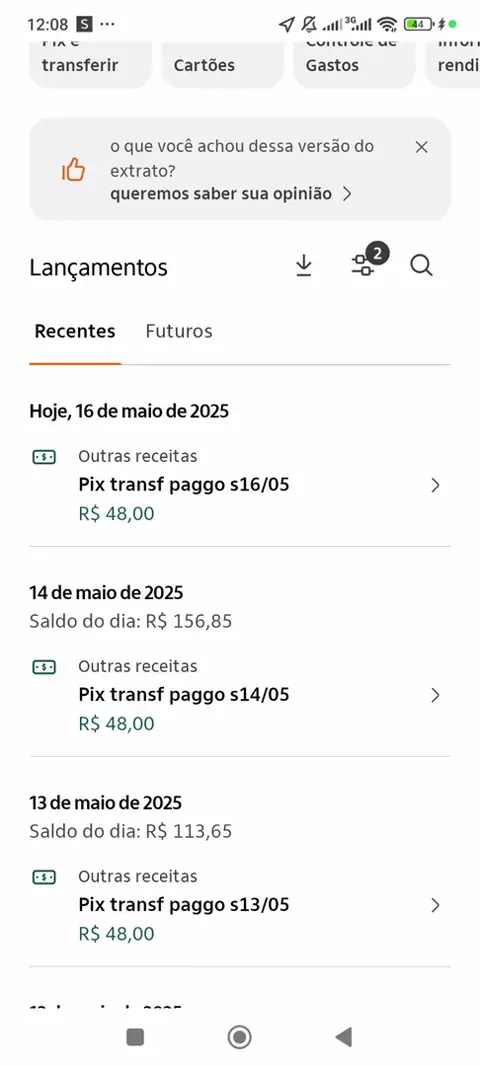Viewport: 480px width, 1066px height.
Task: Tap the orange thumbs-up feedback icon
Action: (73, 170)
